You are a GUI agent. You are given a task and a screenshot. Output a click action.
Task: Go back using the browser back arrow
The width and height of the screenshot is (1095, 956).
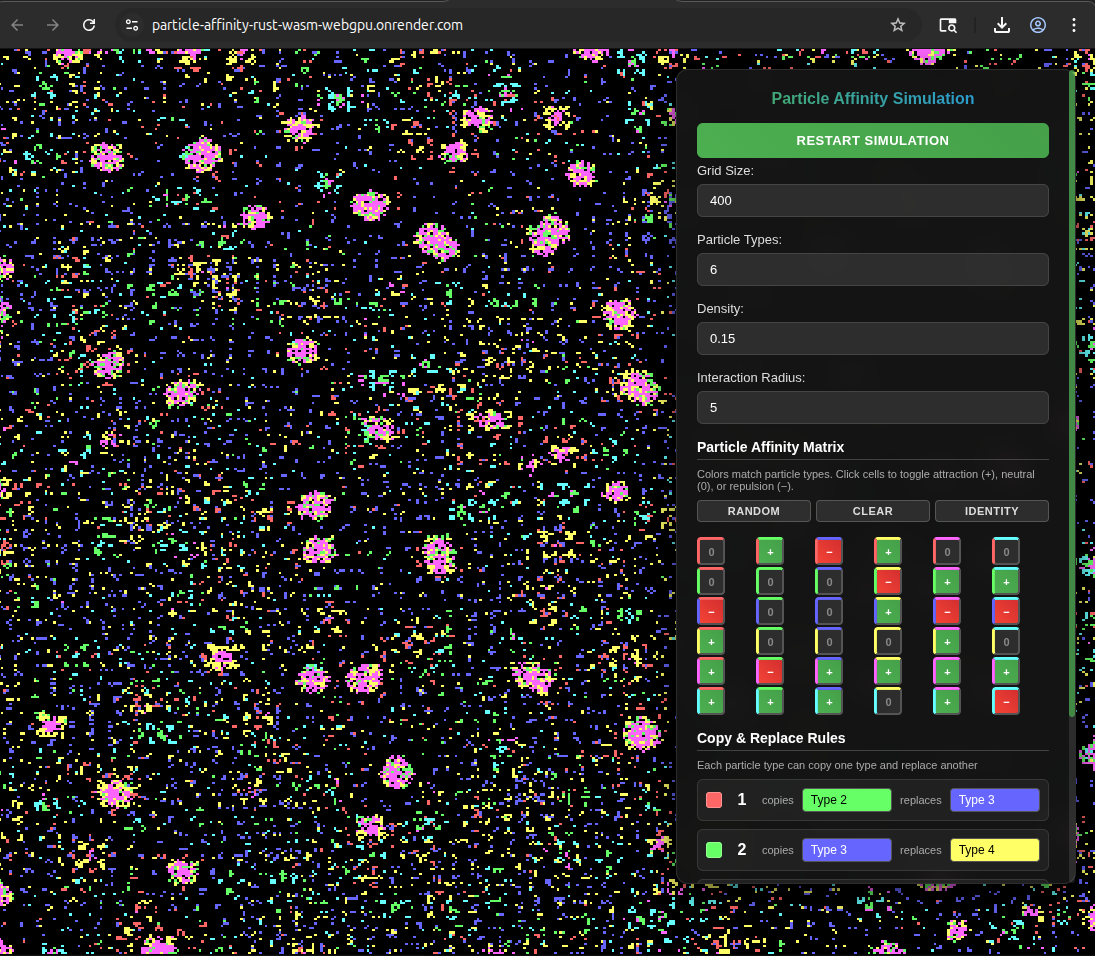[17, 25]
